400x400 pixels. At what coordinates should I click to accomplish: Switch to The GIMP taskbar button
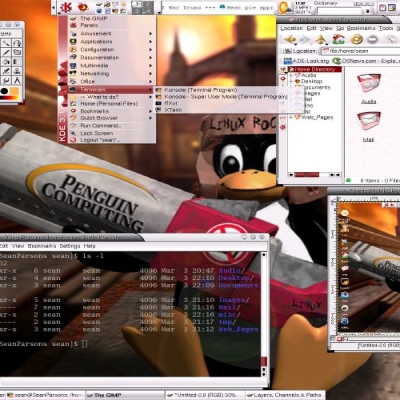point(125,395)
